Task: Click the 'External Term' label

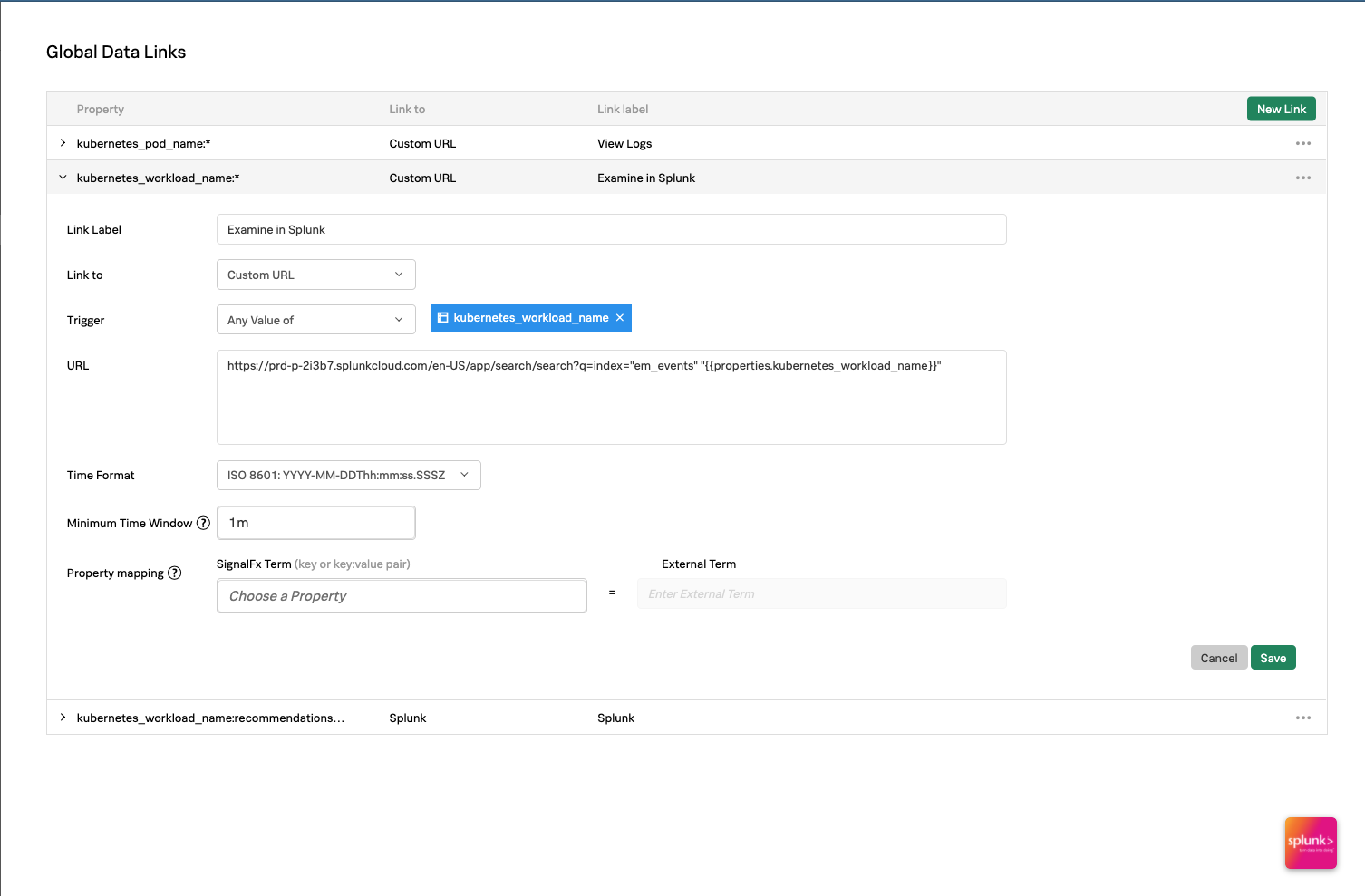Action: (x=699, y=564)
